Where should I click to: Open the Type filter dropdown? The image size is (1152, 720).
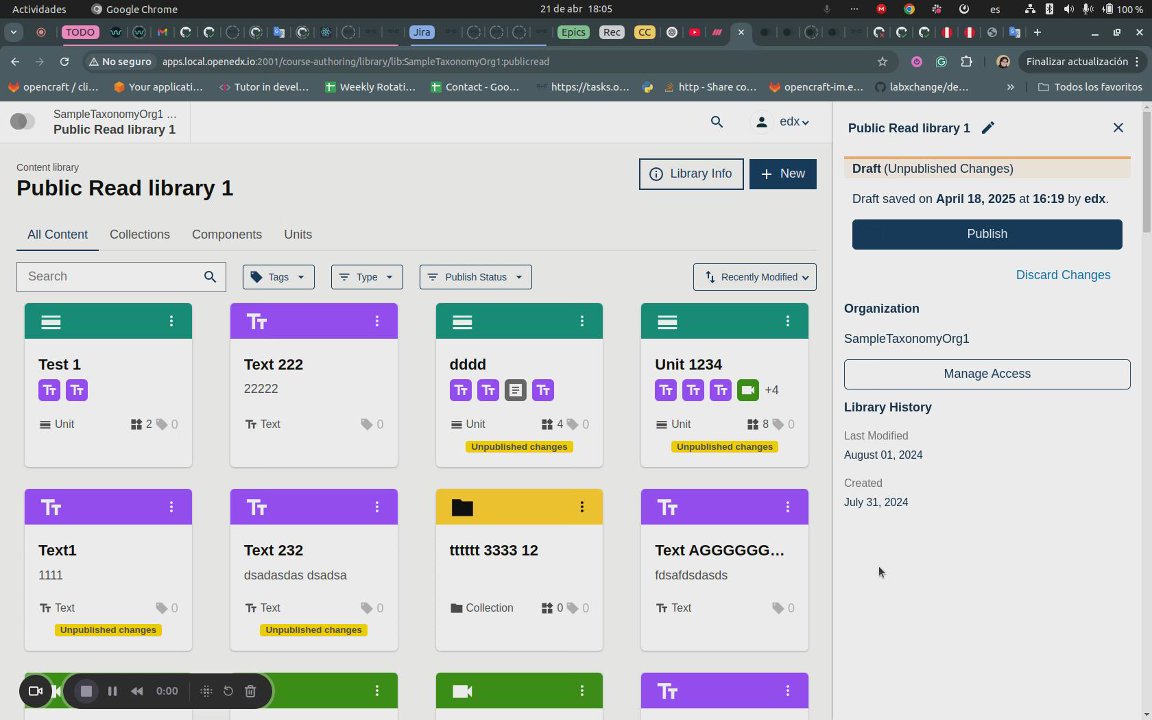(367, 277)
